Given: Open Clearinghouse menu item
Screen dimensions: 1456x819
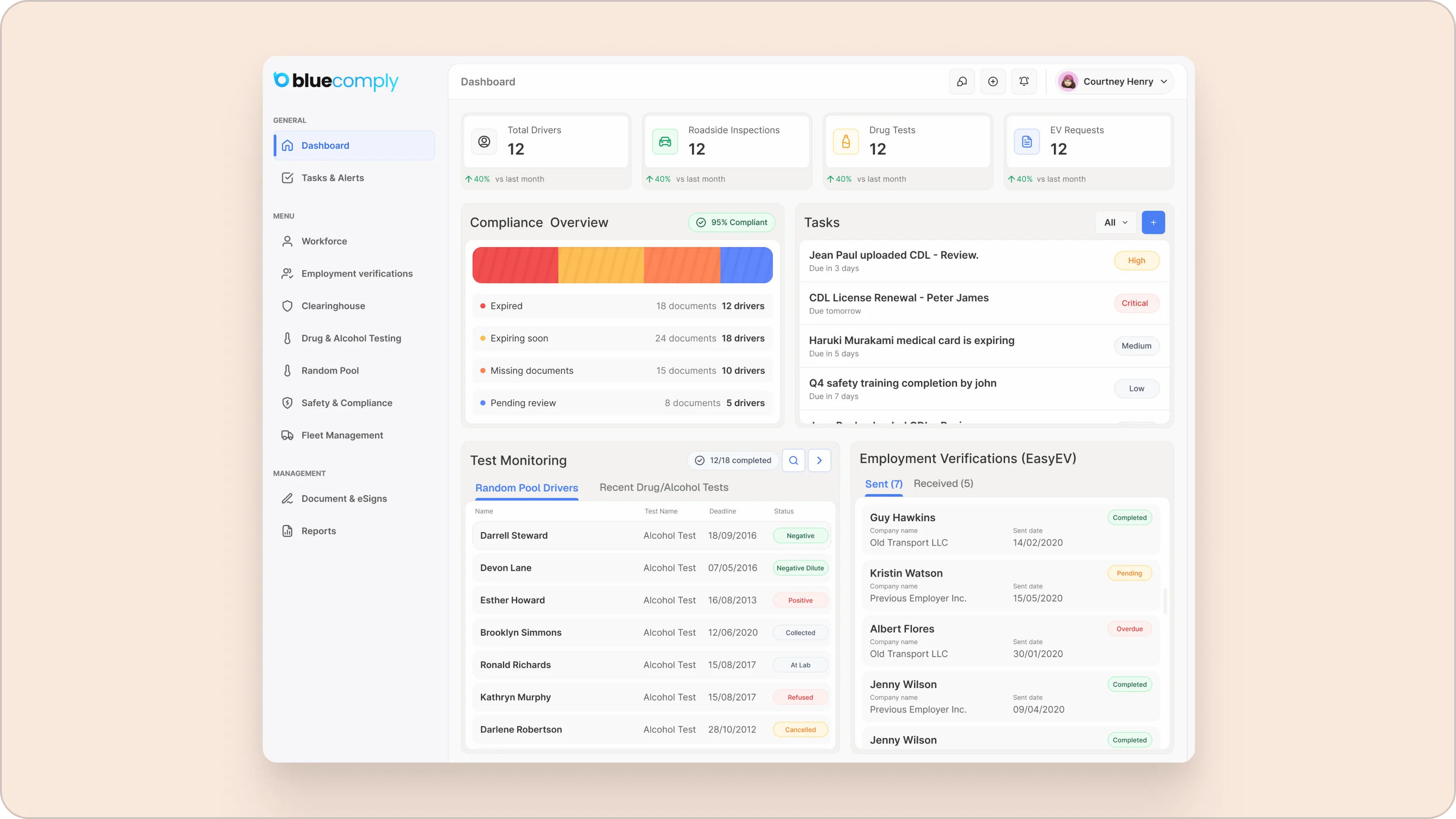Looking at the screenshot, I should click(x=354, y=306).
